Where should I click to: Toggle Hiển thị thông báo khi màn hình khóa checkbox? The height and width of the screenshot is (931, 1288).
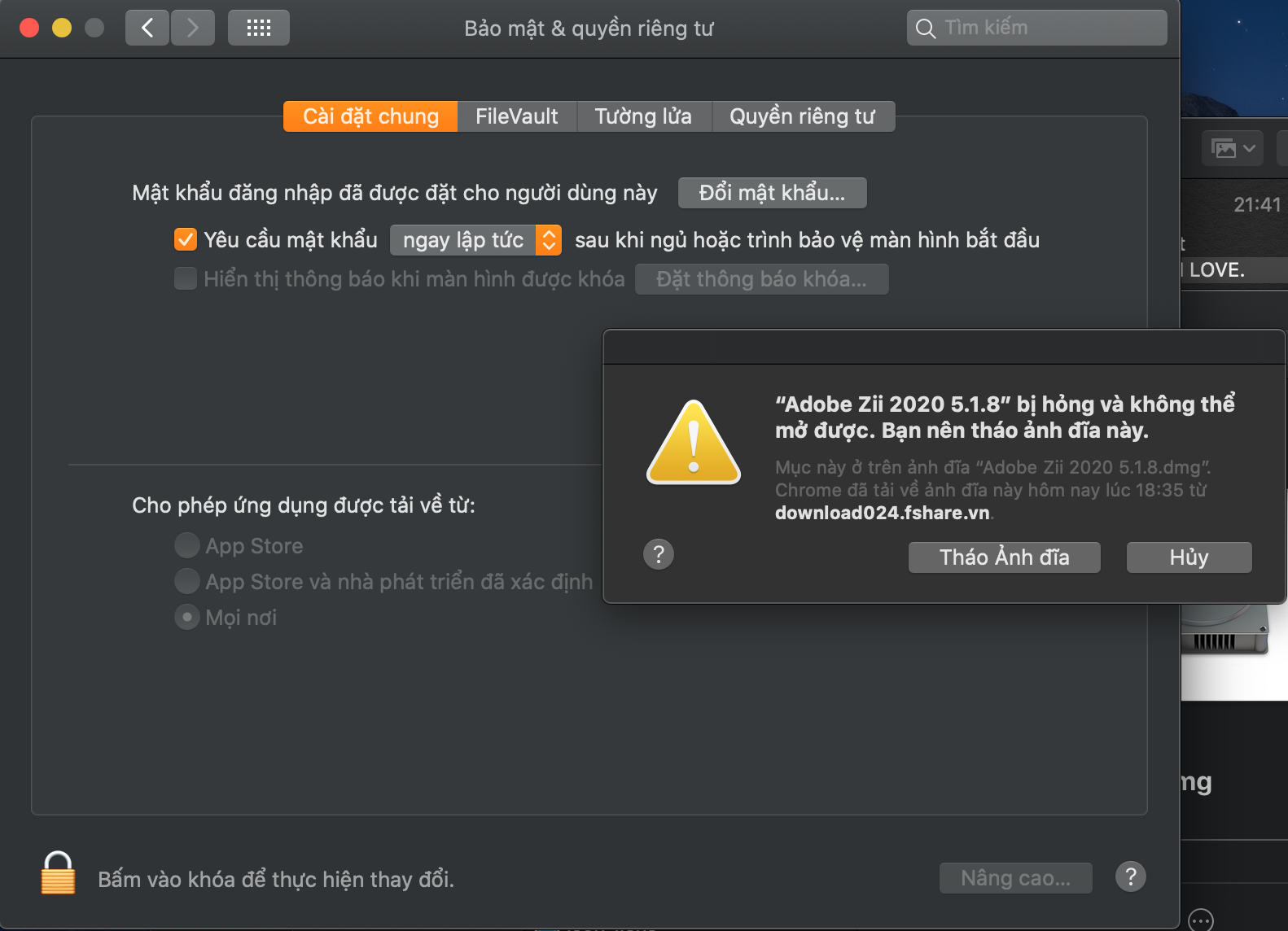pos(186,278)
